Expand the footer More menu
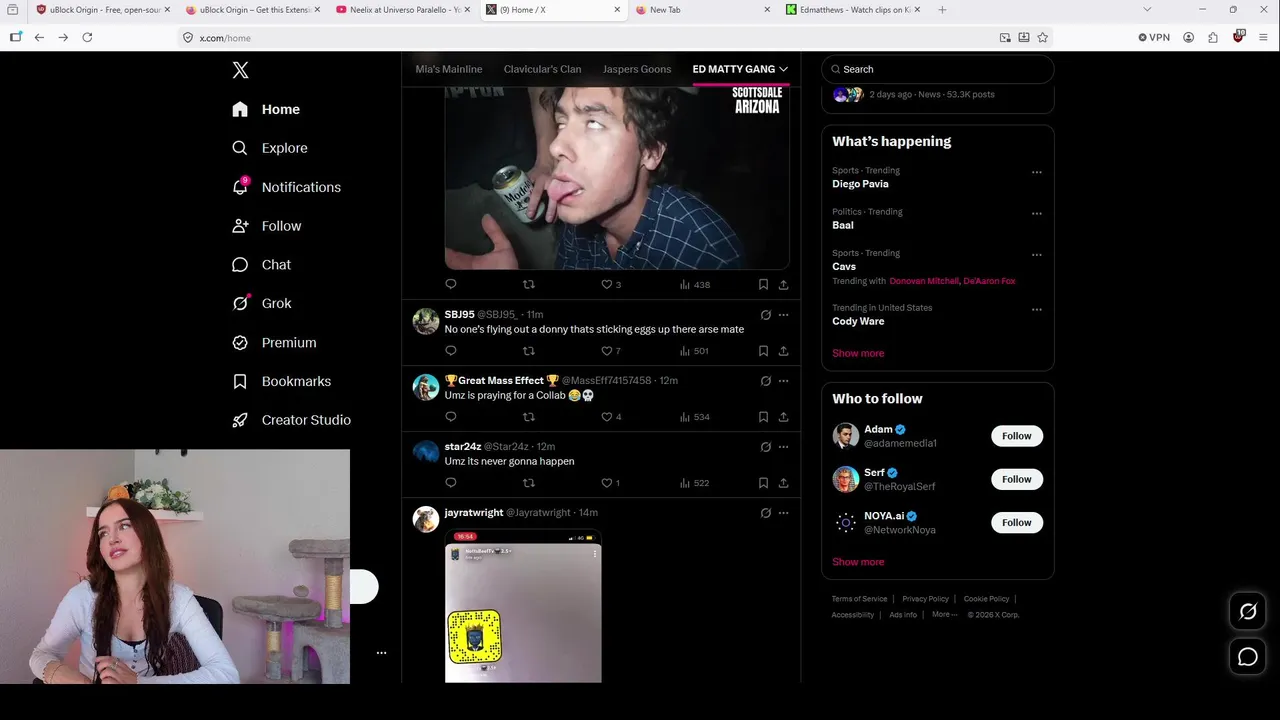This screenshot has height=720, width=1280. [x=945, y=615]
